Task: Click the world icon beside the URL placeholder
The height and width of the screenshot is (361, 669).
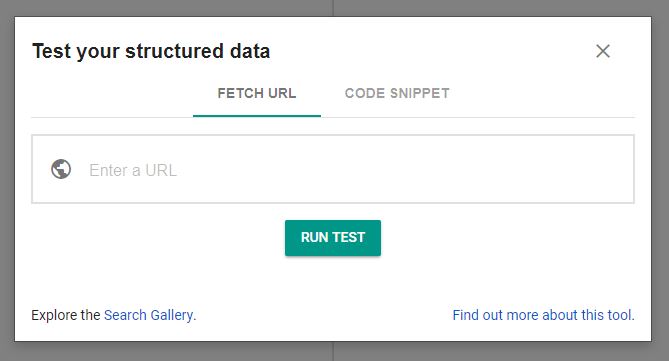Action: click(x=61, y=169)
